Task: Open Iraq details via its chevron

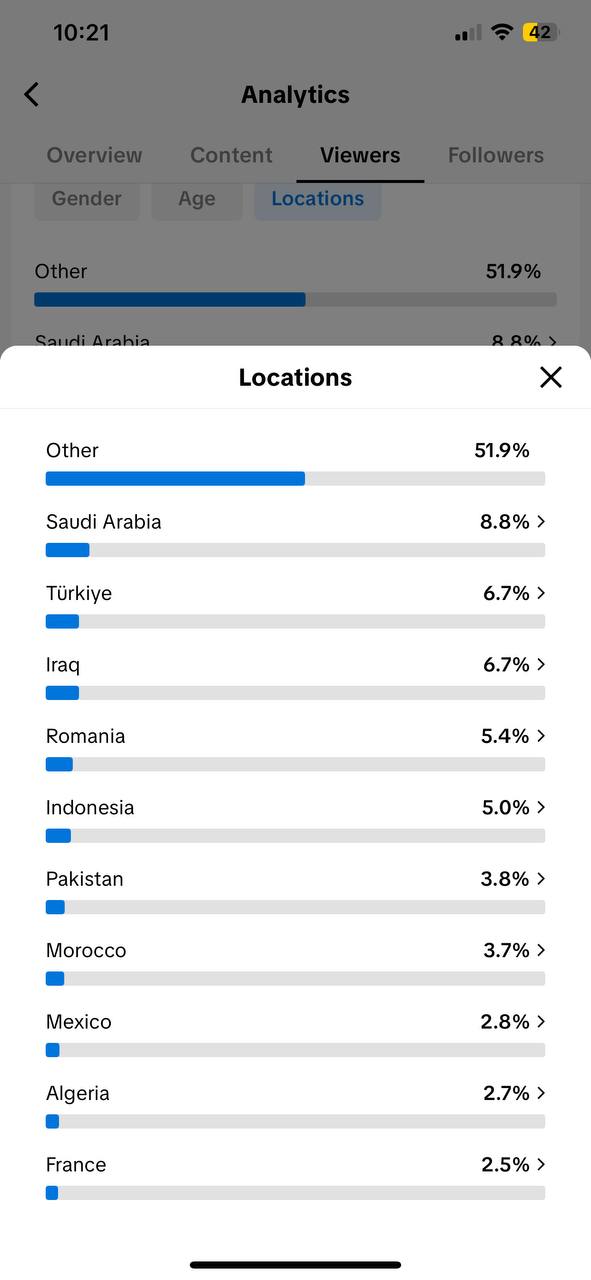Action: pyautogui.click(x=541, y=664)
